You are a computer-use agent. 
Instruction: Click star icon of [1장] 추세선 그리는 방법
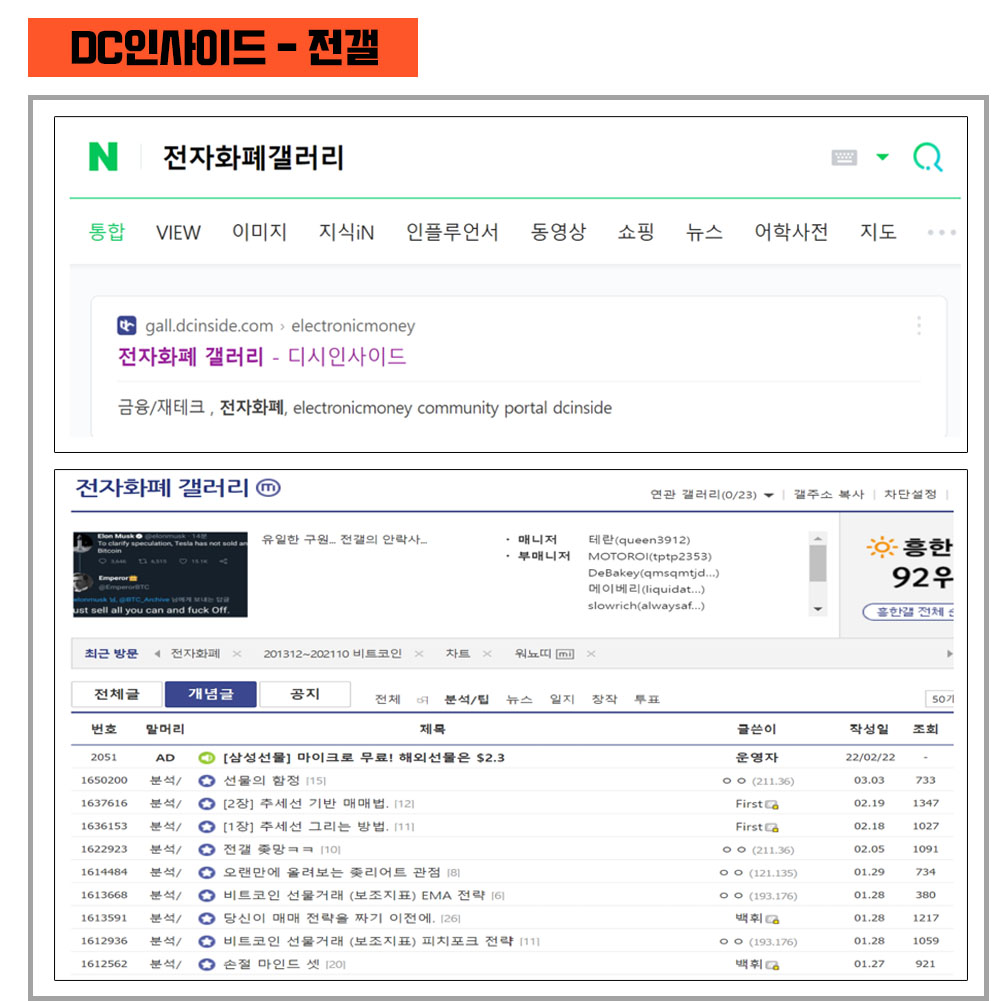(206, 827)
